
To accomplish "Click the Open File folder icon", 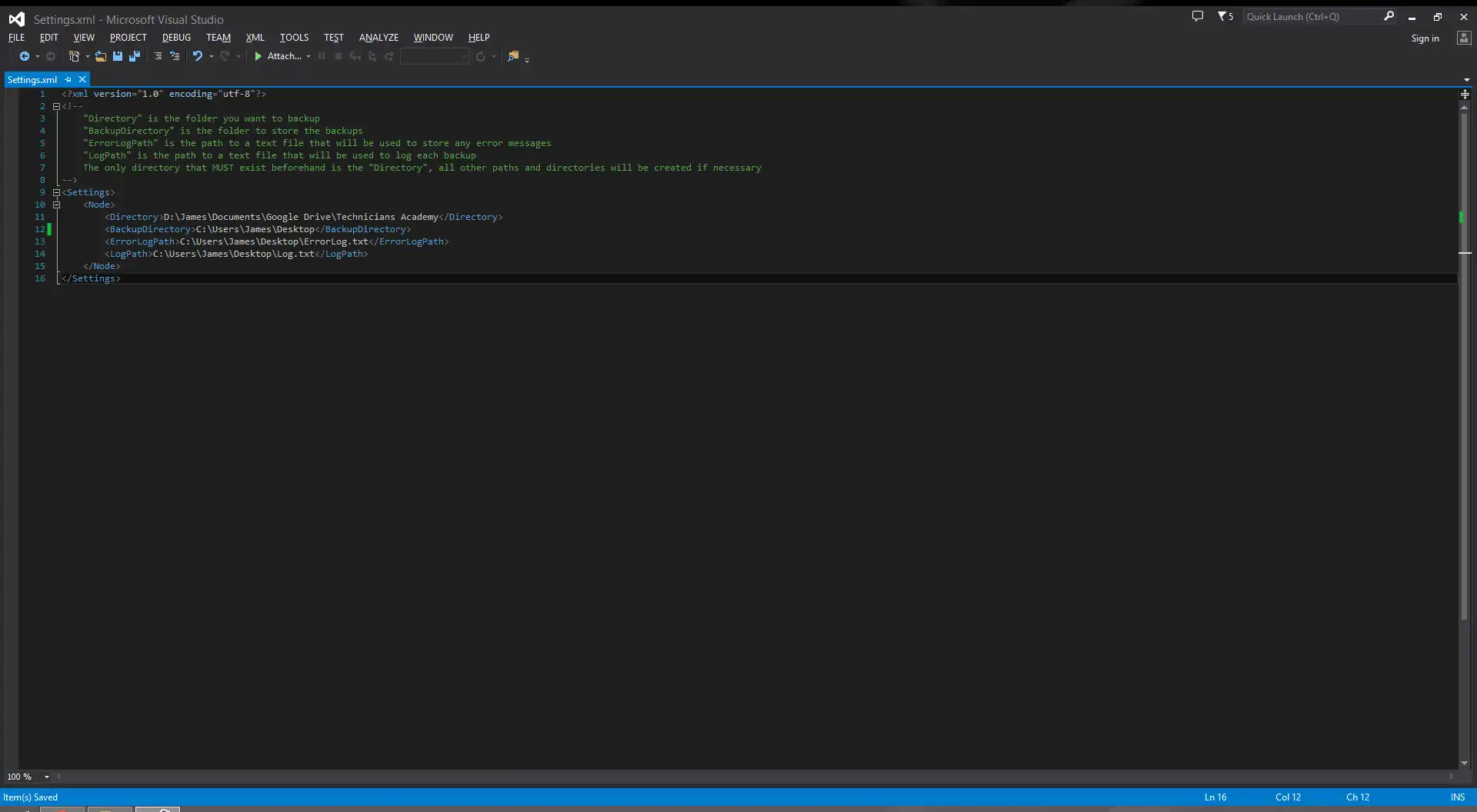I will point(100,56).
